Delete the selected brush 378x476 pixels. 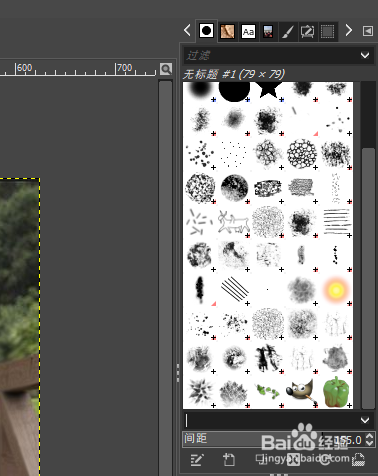293,460
